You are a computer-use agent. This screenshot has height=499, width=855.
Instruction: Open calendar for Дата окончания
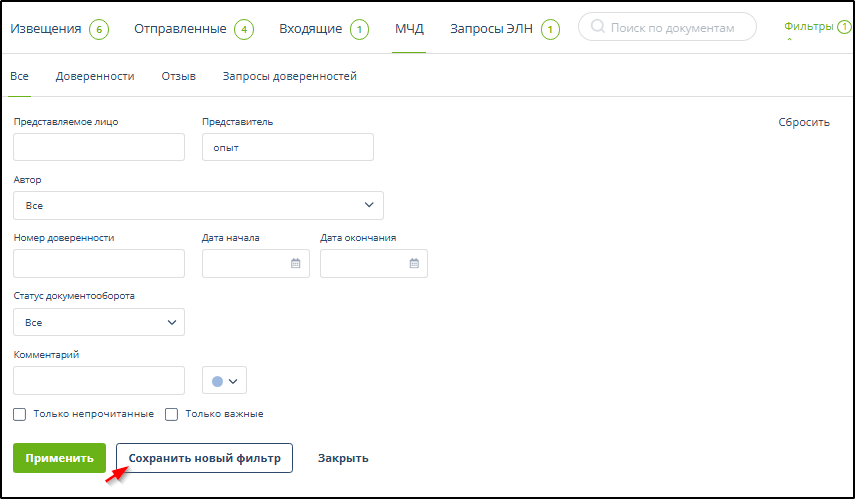pyautogui.click(x=414, y=264)
